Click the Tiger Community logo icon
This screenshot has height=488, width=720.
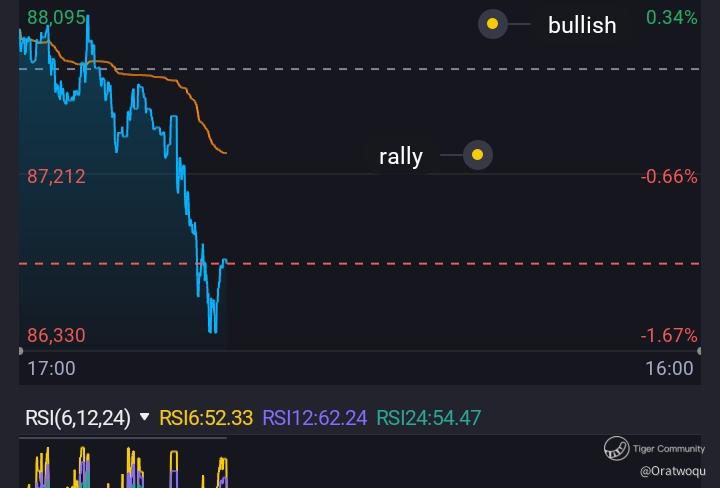[616, 449]
